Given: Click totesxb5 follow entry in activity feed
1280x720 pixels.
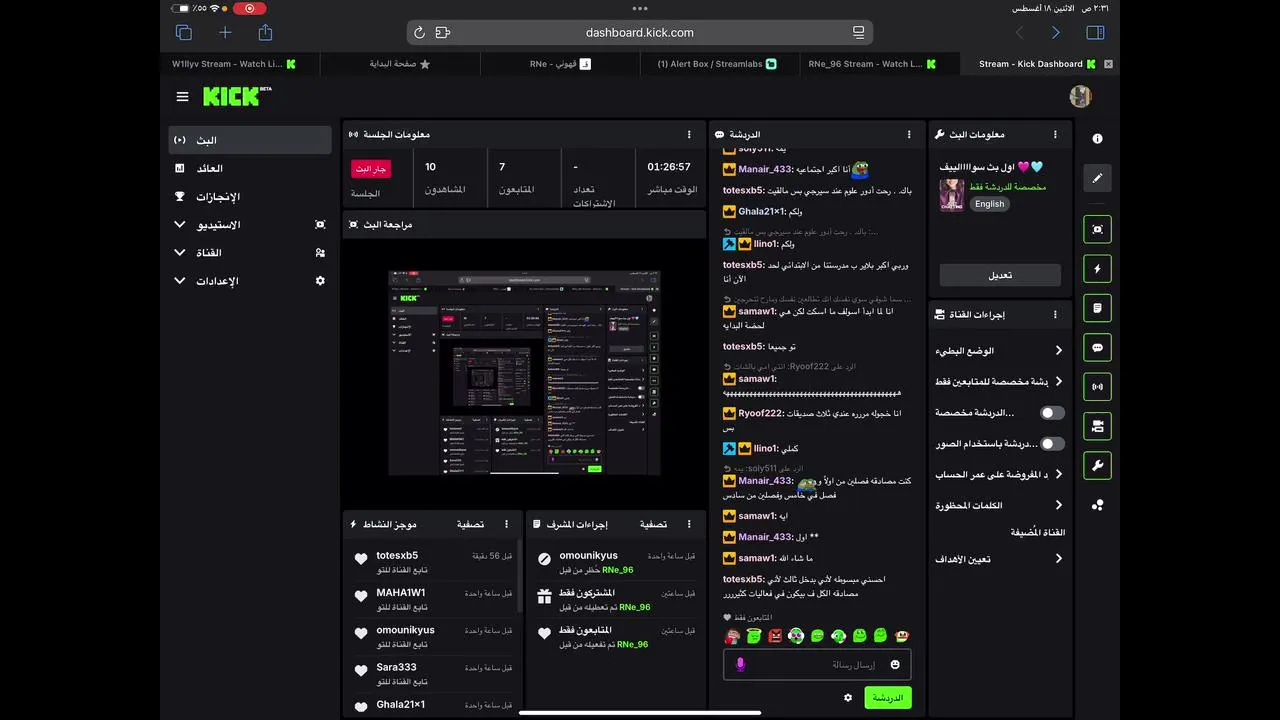Looking at the screenshot, I should 434,562.
